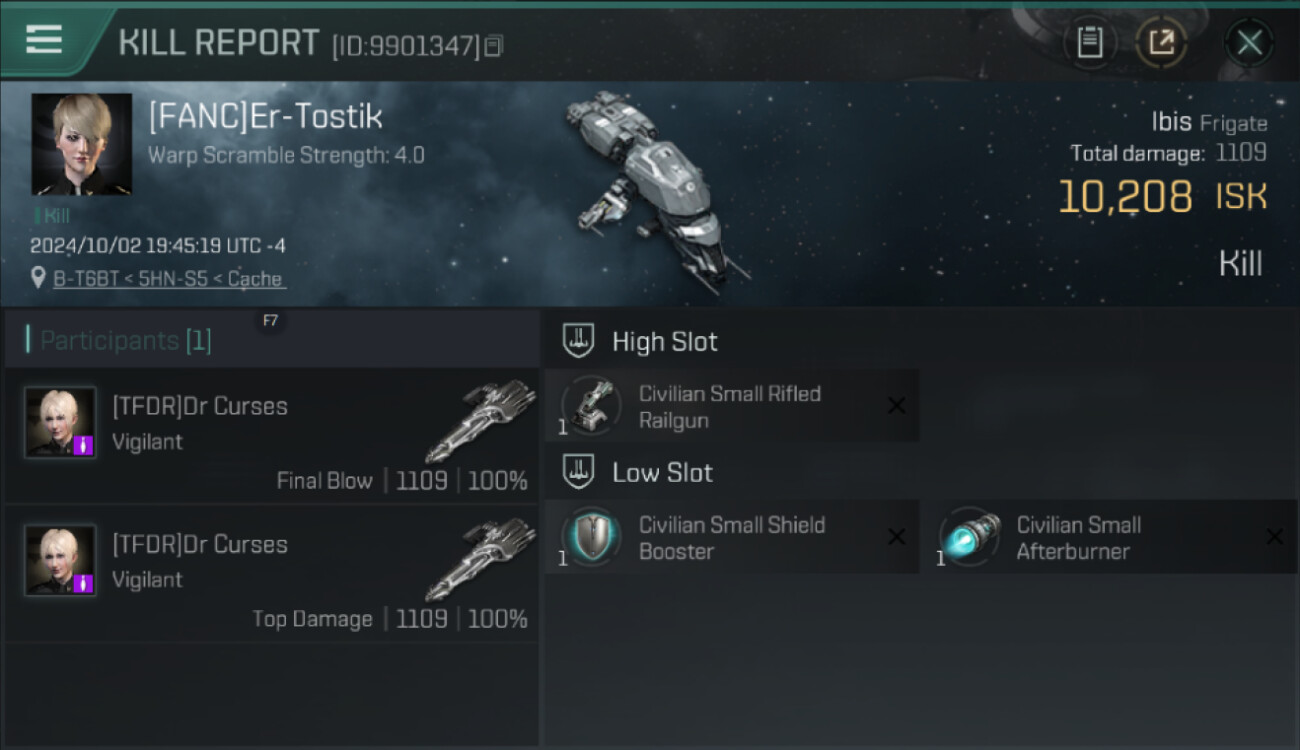Click X beside Civilian Small Shield Booster
This screenshot has height=750, width=1300.
[896, 538]
